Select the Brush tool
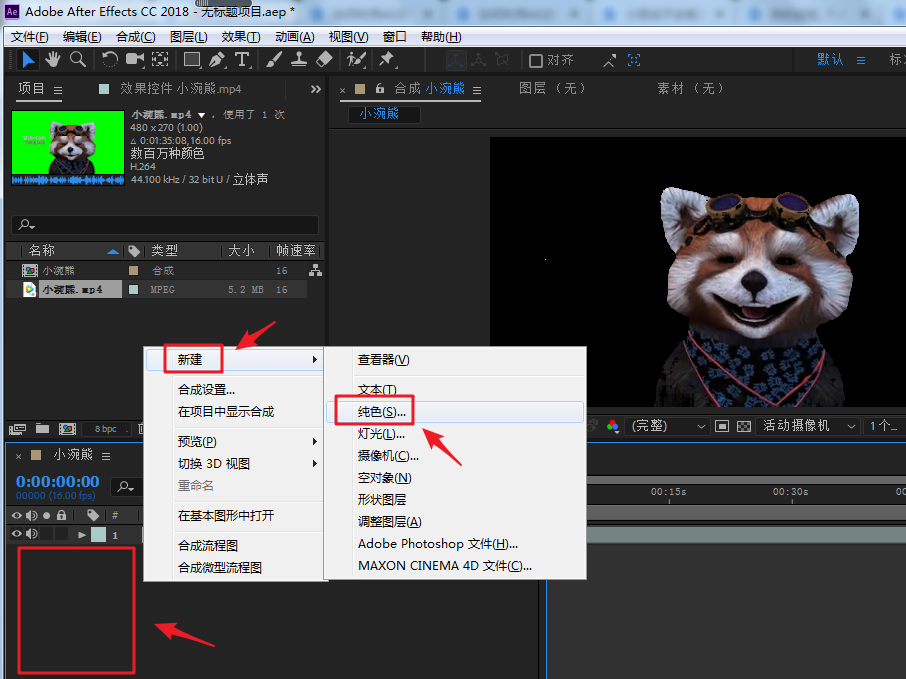Image resolution: width=906 pixels, height=679 pixels. tap(274, 60)
